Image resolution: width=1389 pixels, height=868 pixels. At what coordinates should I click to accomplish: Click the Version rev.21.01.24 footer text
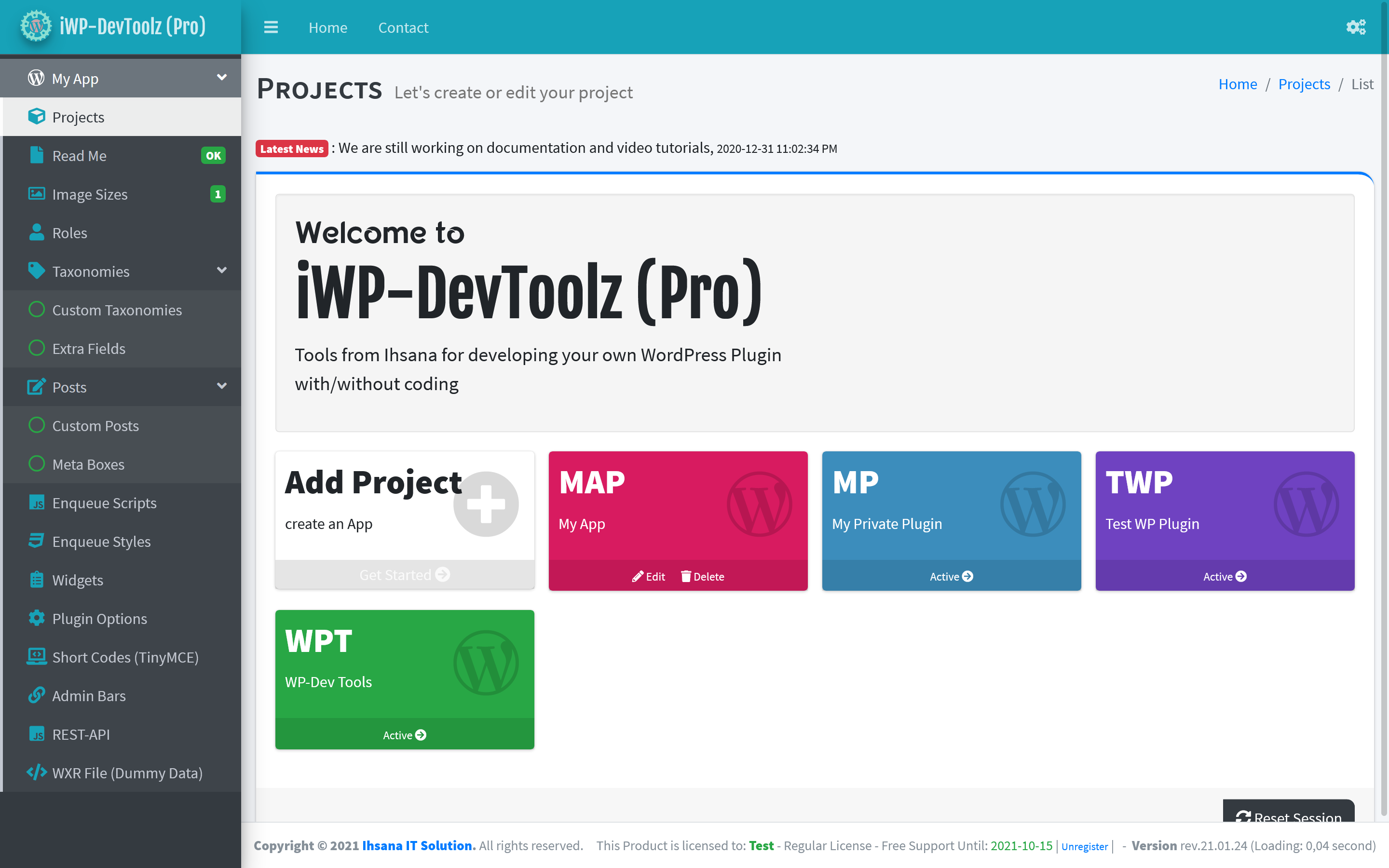1189,845
